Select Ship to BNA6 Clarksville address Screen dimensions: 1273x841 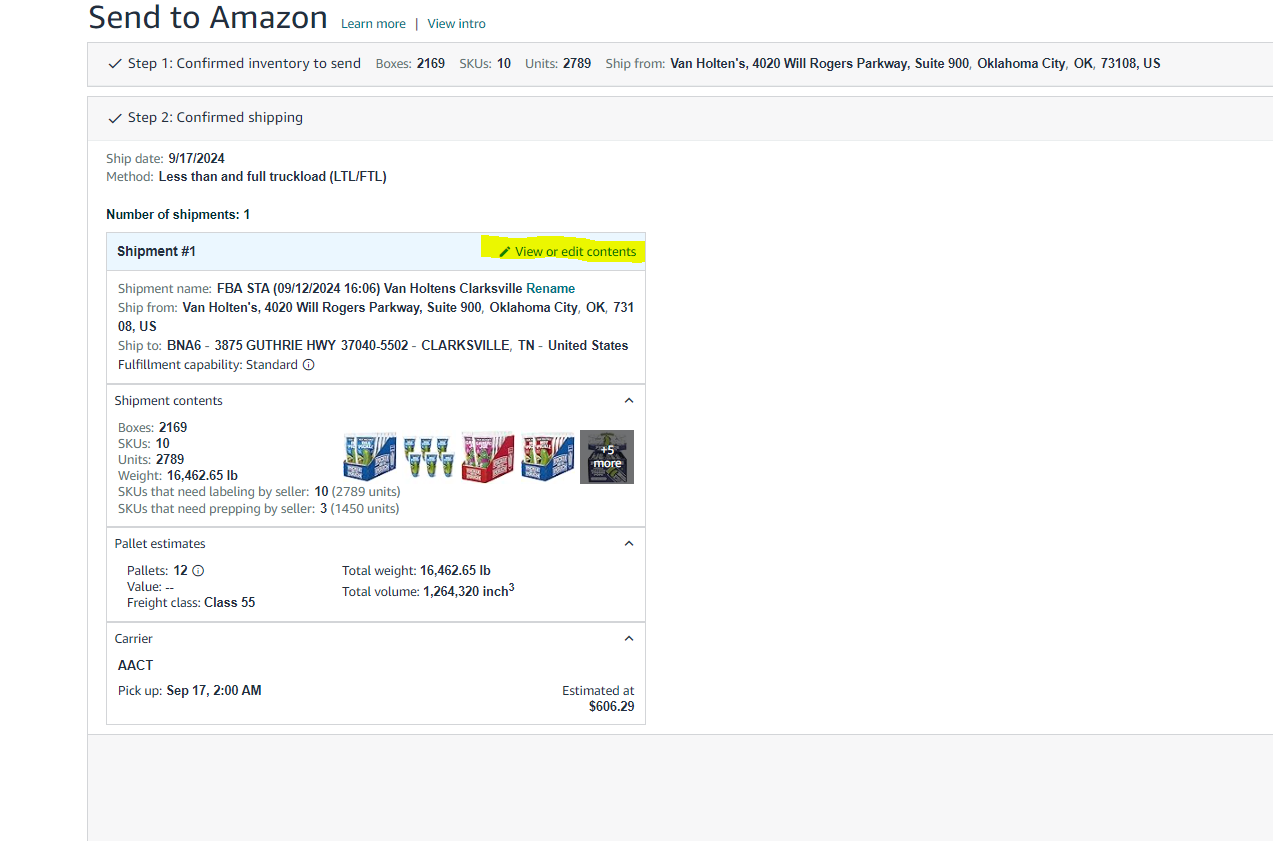point(373,346)
